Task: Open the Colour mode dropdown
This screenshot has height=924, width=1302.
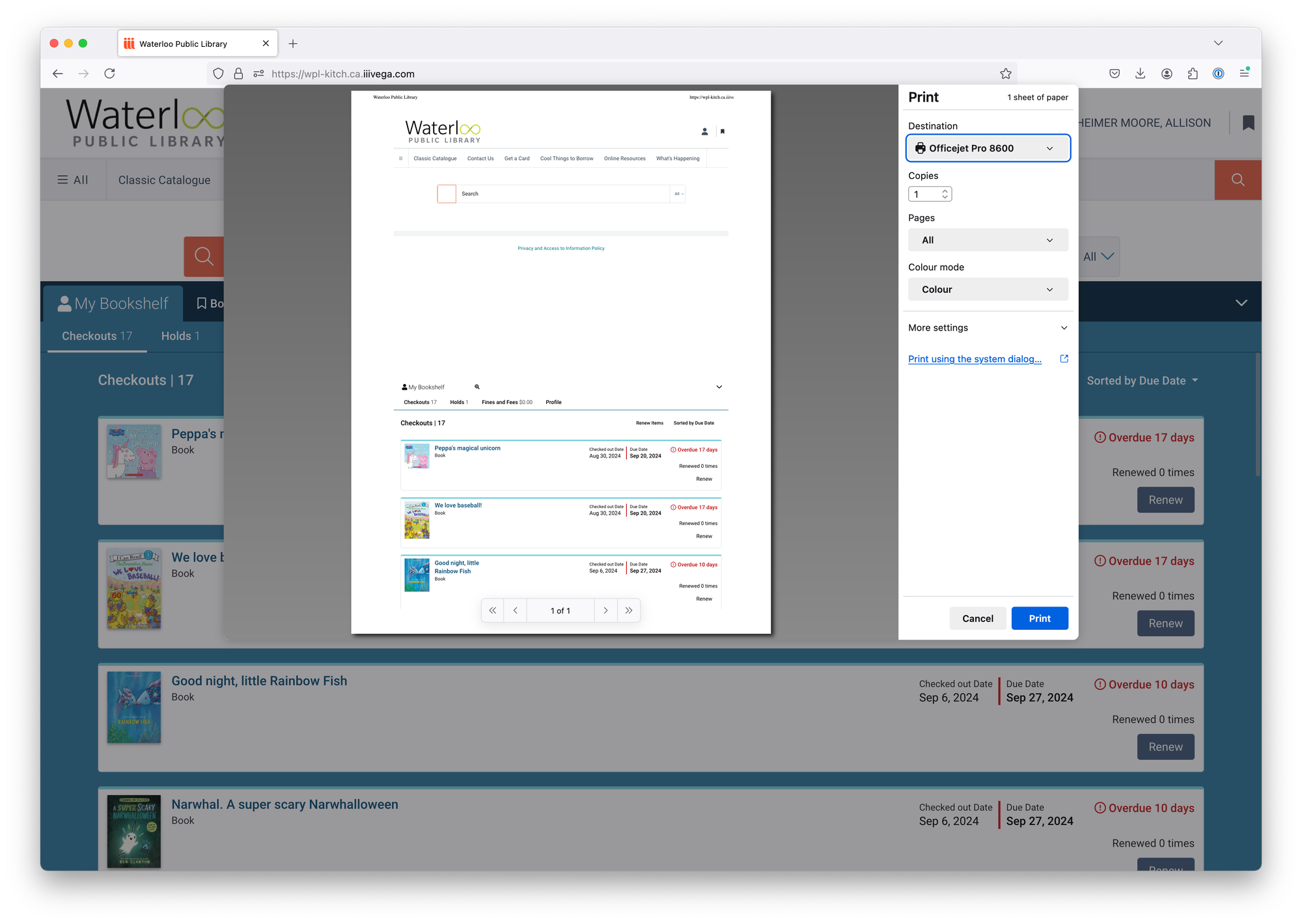Action: coord(988,289)
